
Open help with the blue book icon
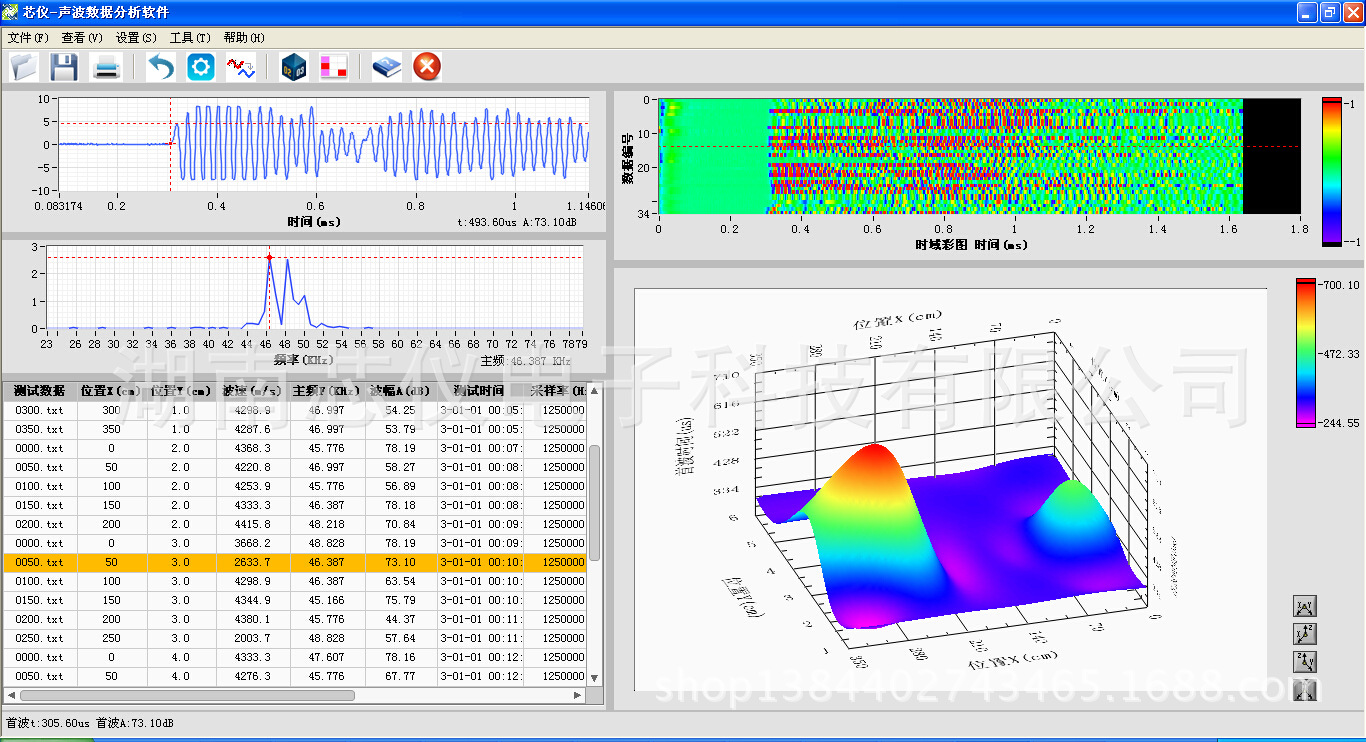(386, 68)
